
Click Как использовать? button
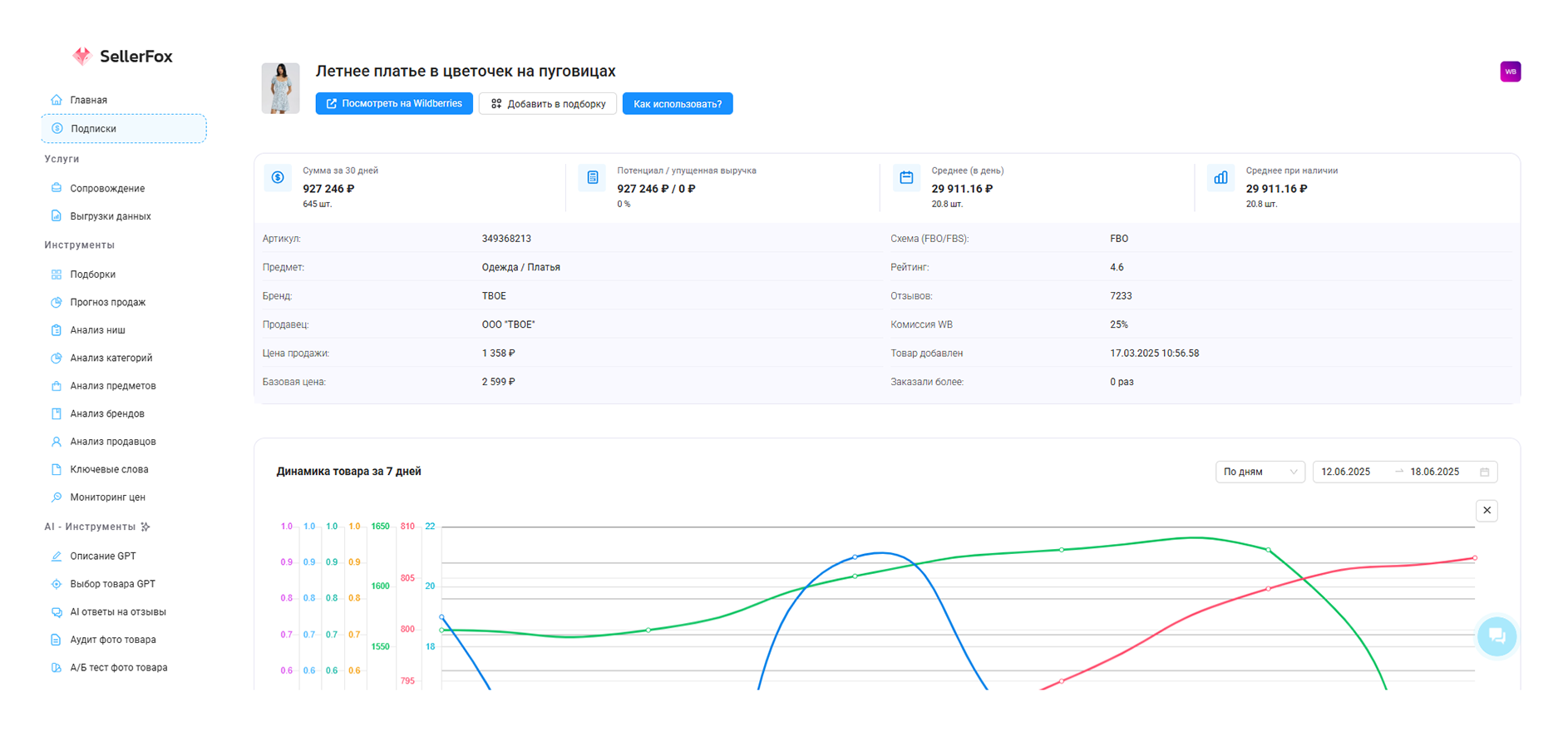click(x=678, y=103)
